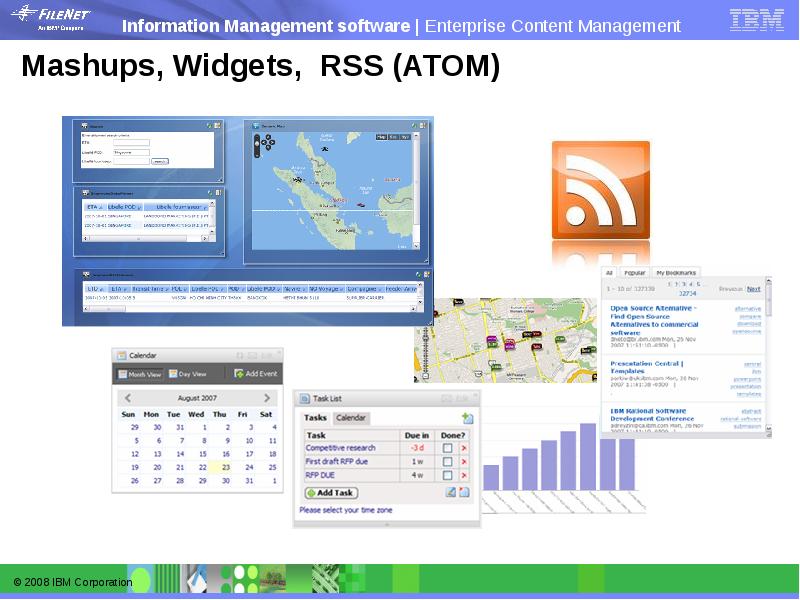Click the map pan control arrows
This screenshot has width=800, height=600.
268,142
